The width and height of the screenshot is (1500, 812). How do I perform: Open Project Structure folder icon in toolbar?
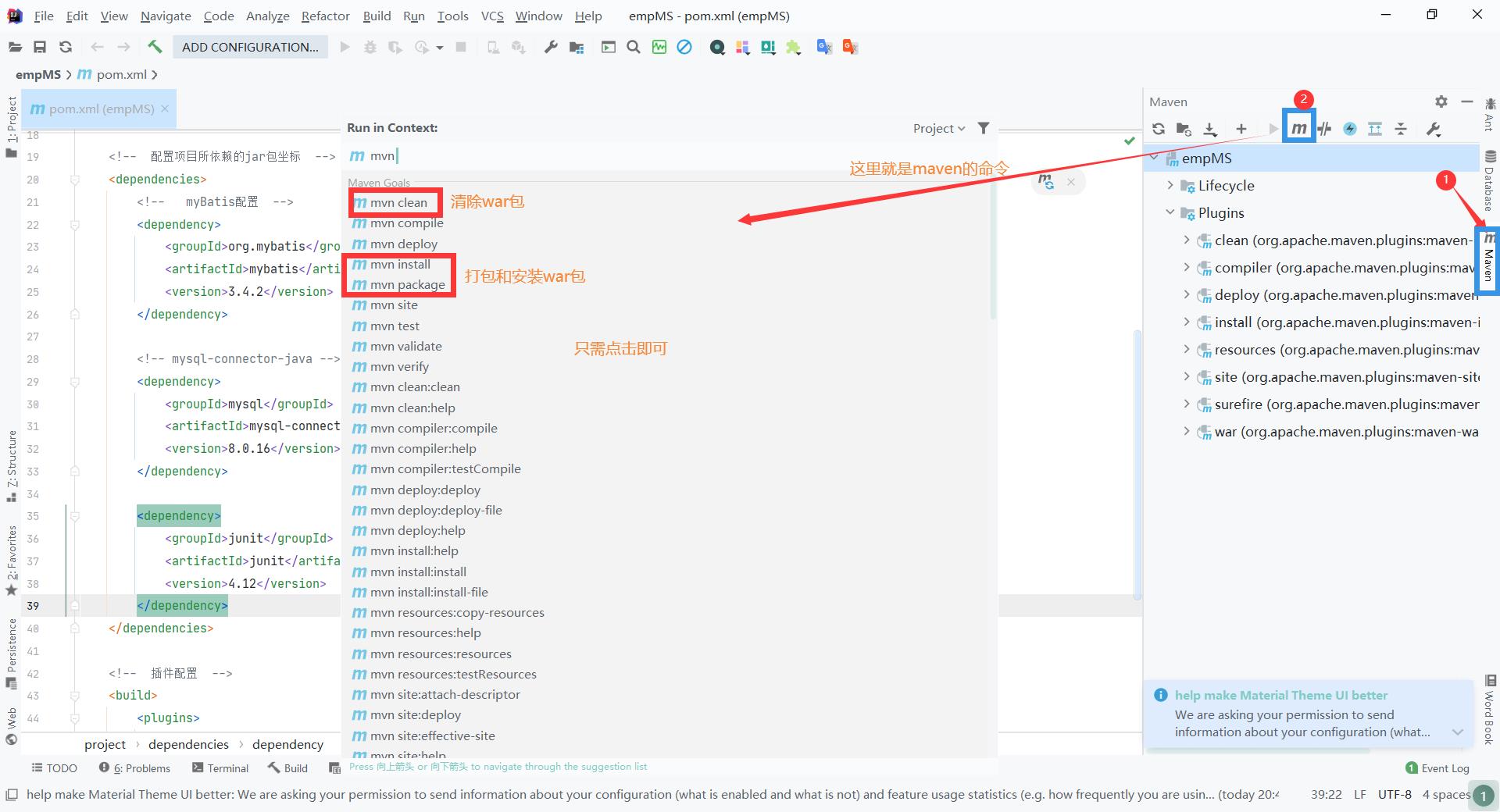(x=577, y=47)
